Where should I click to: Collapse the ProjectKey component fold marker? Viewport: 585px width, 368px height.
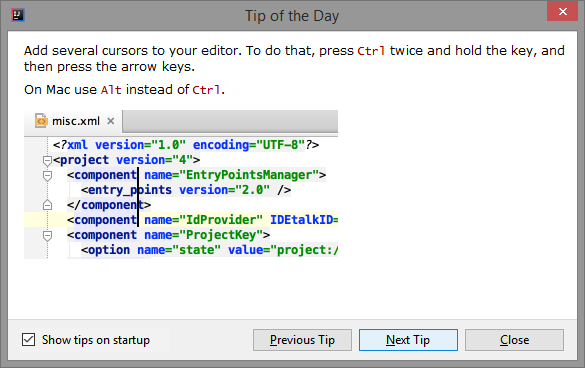(47, 236)
